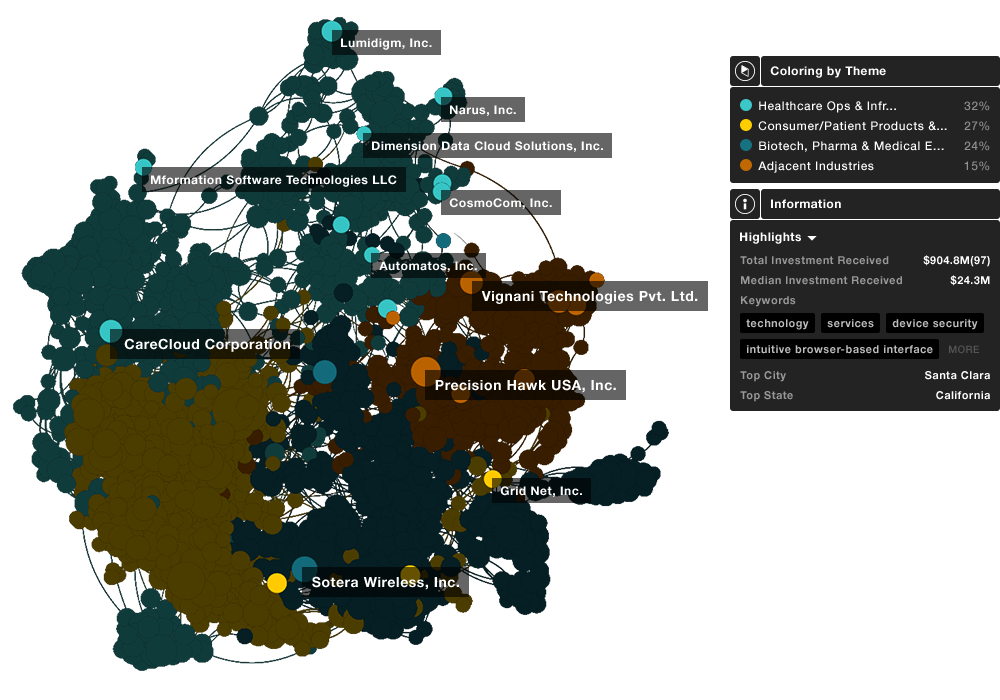Viewport: 1000px width, 700px height.
Task: Click the 'technology' keyword tag
Action: coord(777,323)
